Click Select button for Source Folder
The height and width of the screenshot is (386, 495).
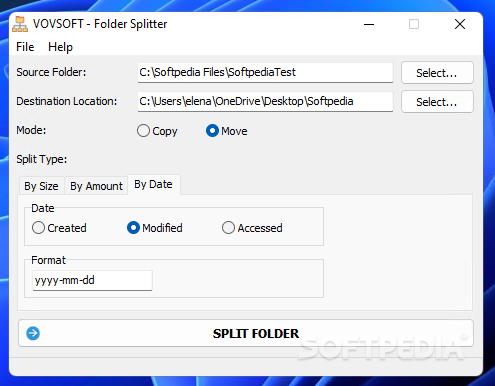pyautogui.click(x=437, y=72)
